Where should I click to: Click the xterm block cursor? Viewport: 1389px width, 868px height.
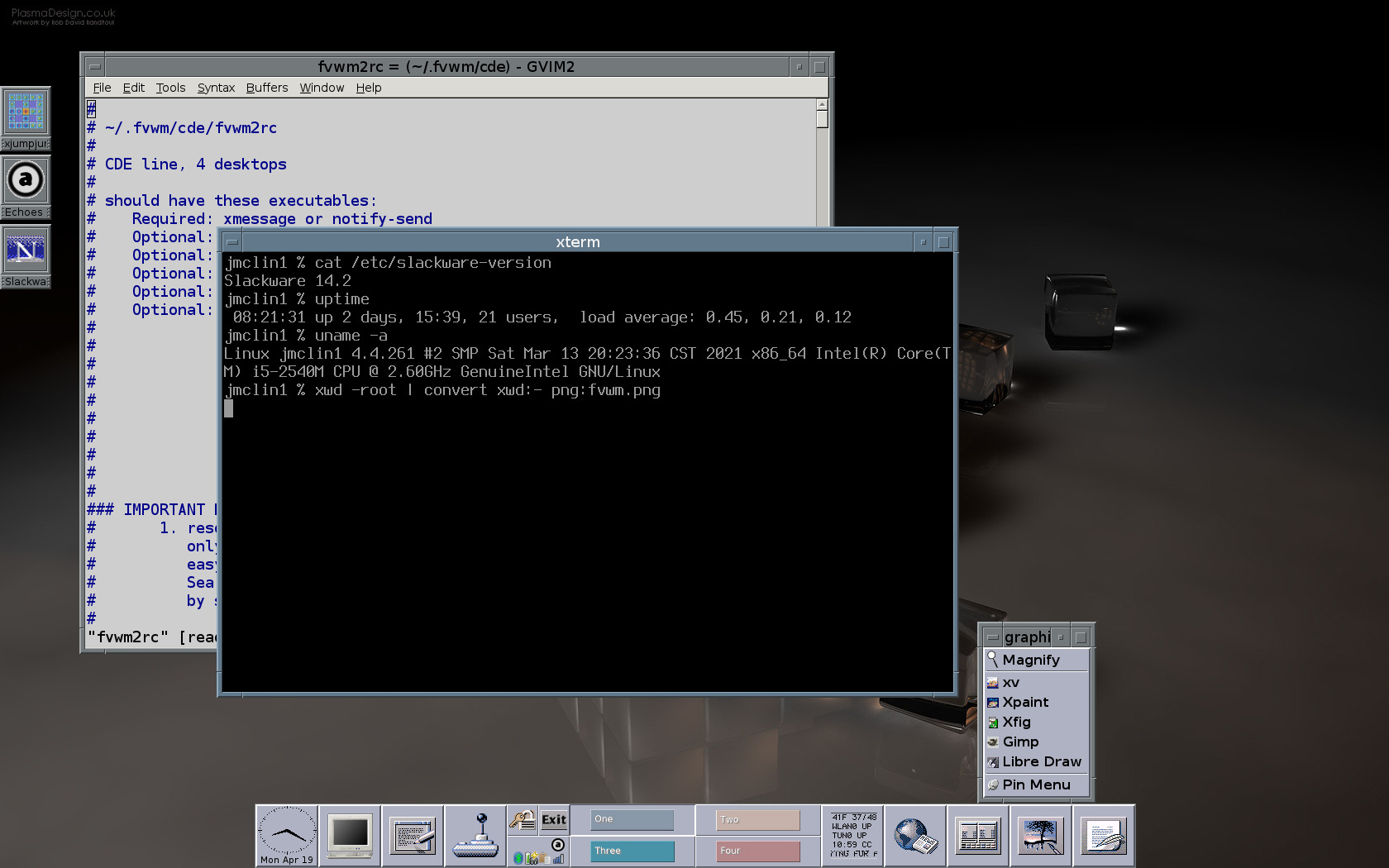tap(228, 408)
